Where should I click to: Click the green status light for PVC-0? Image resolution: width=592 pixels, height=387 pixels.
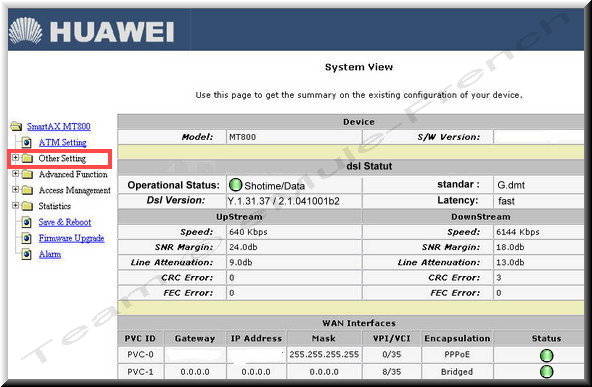[546, 355]
